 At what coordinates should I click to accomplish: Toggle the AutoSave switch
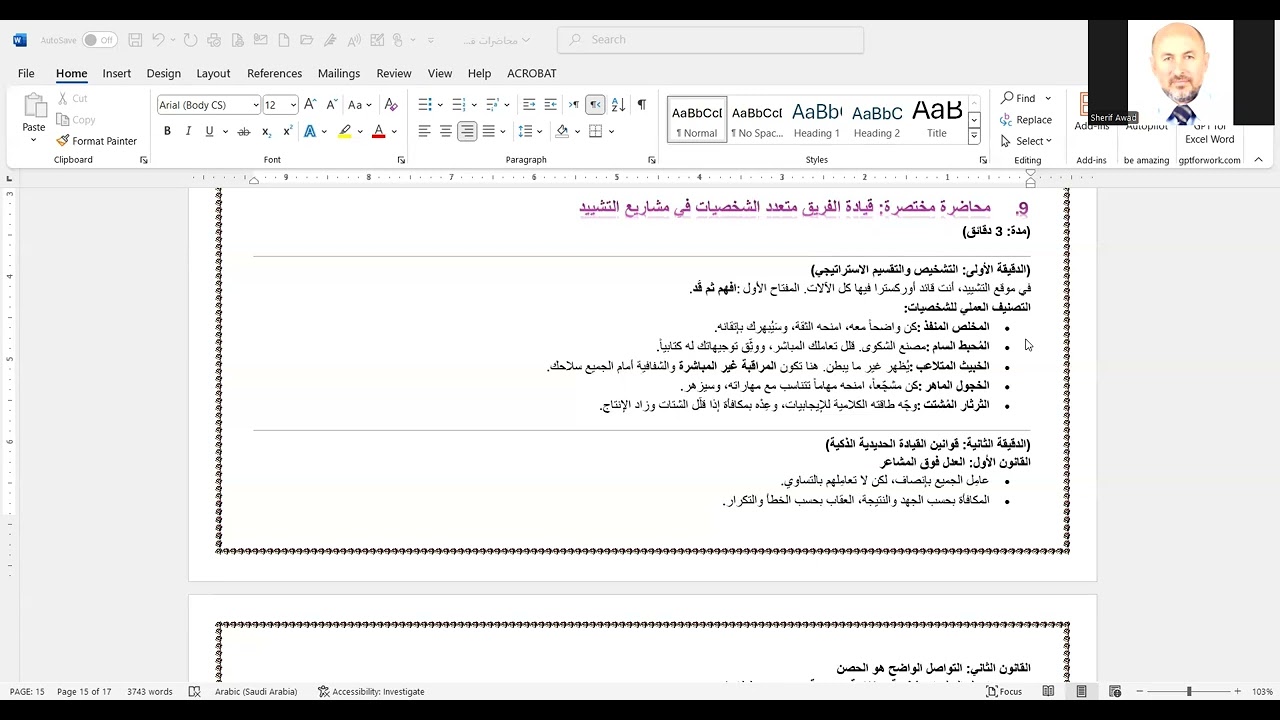[99, 40]
